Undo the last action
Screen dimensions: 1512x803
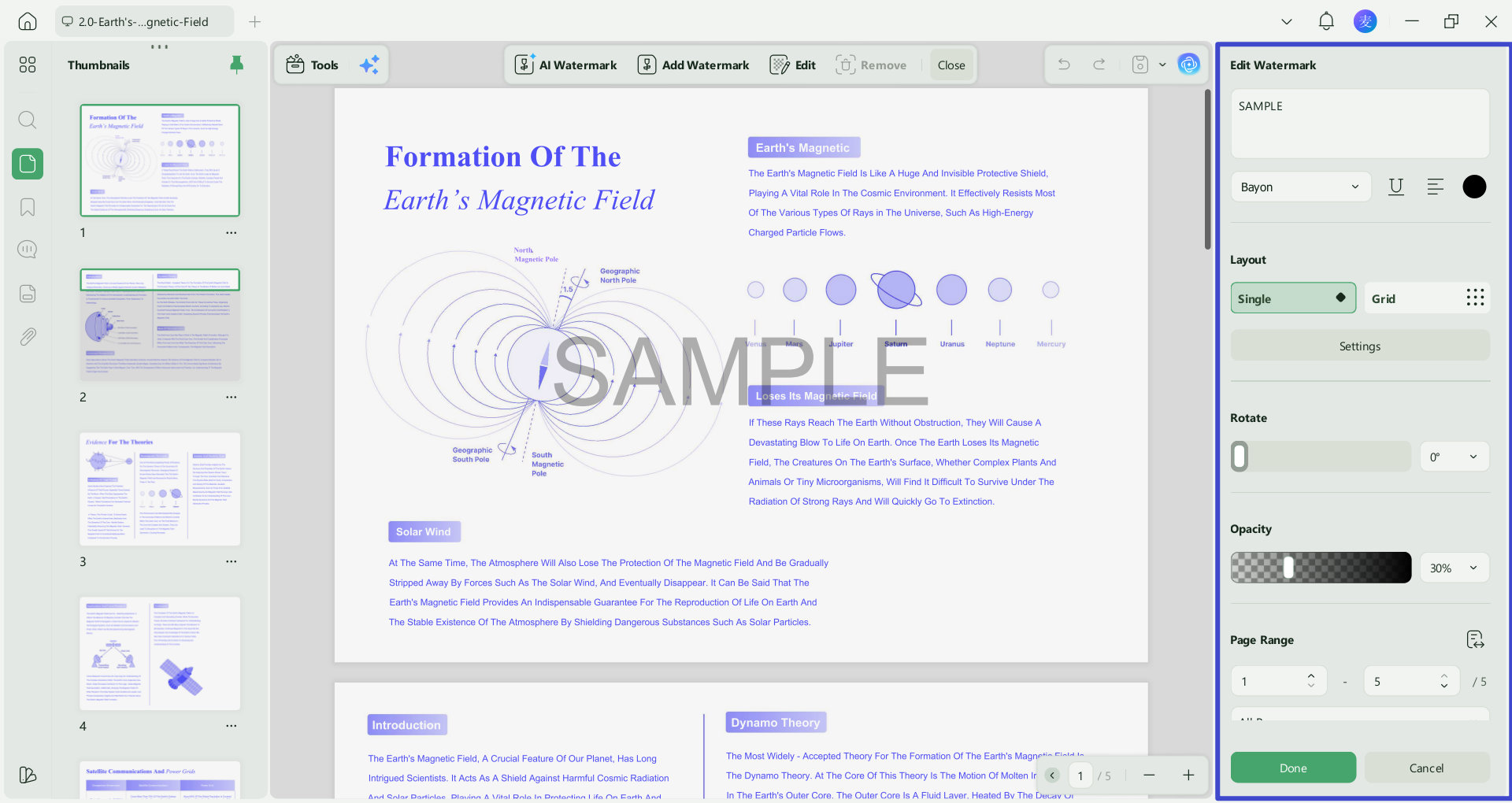point(1064,65)
